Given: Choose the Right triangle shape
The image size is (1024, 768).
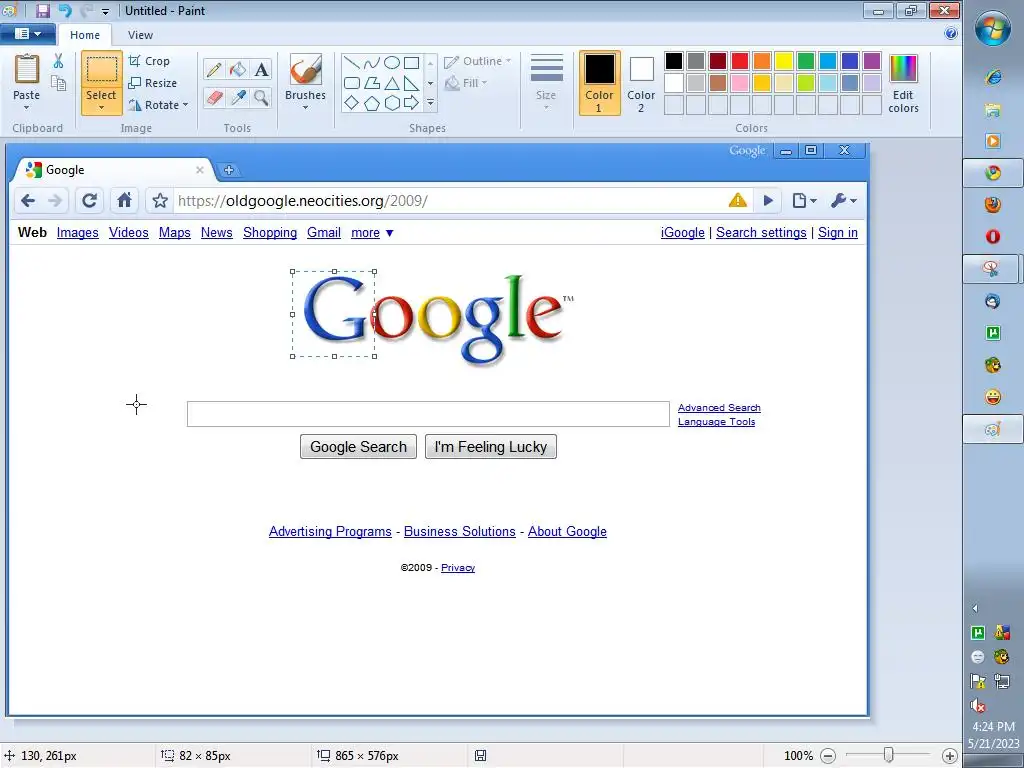Looking at the screenshot, I should [411, 83].
